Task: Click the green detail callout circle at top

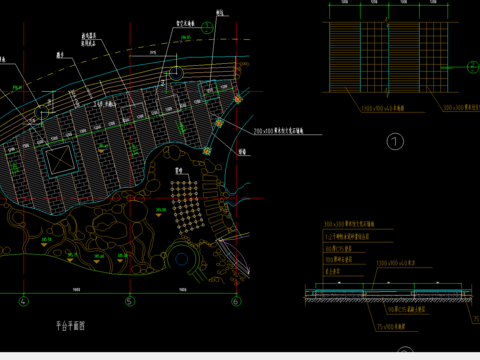Action: pos(207,28)
